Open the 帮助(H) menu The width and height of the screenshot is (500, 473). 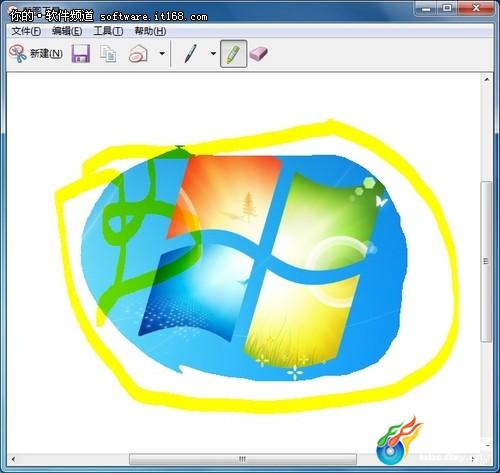[x=150, y=31]
